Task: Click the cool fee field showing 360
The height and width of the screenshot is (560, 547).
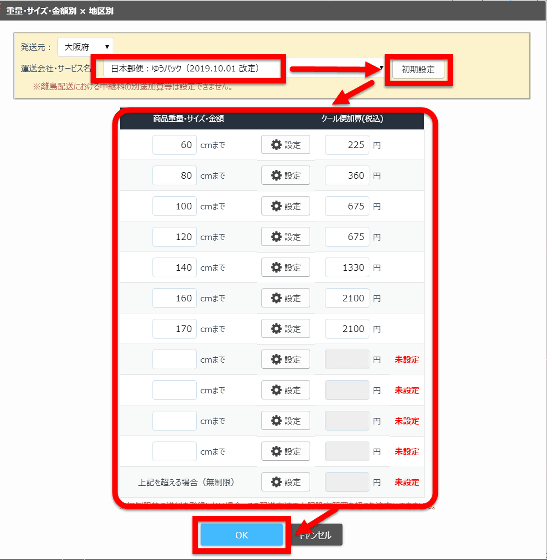Action: point(347,175)
